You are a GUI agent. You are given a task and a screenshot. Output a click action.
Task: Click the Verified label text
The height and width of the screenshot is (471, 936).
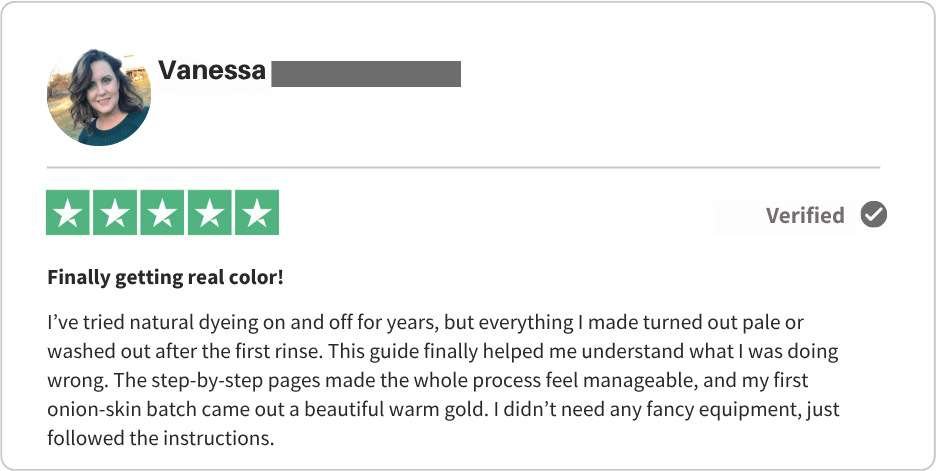[805, 216]
